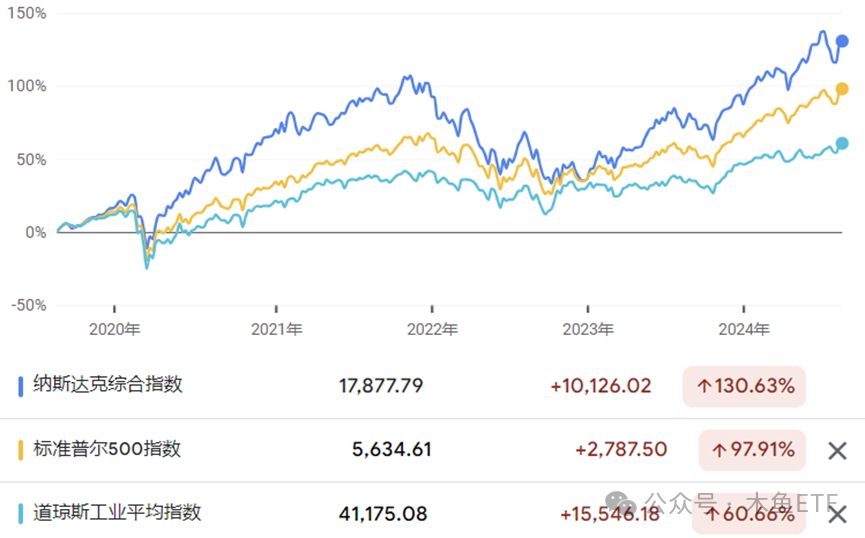Image resolution: width=865 pixels, height=538 pixels.
Task: Select the 2022年 label on the time axis
Action: point(433,329)
